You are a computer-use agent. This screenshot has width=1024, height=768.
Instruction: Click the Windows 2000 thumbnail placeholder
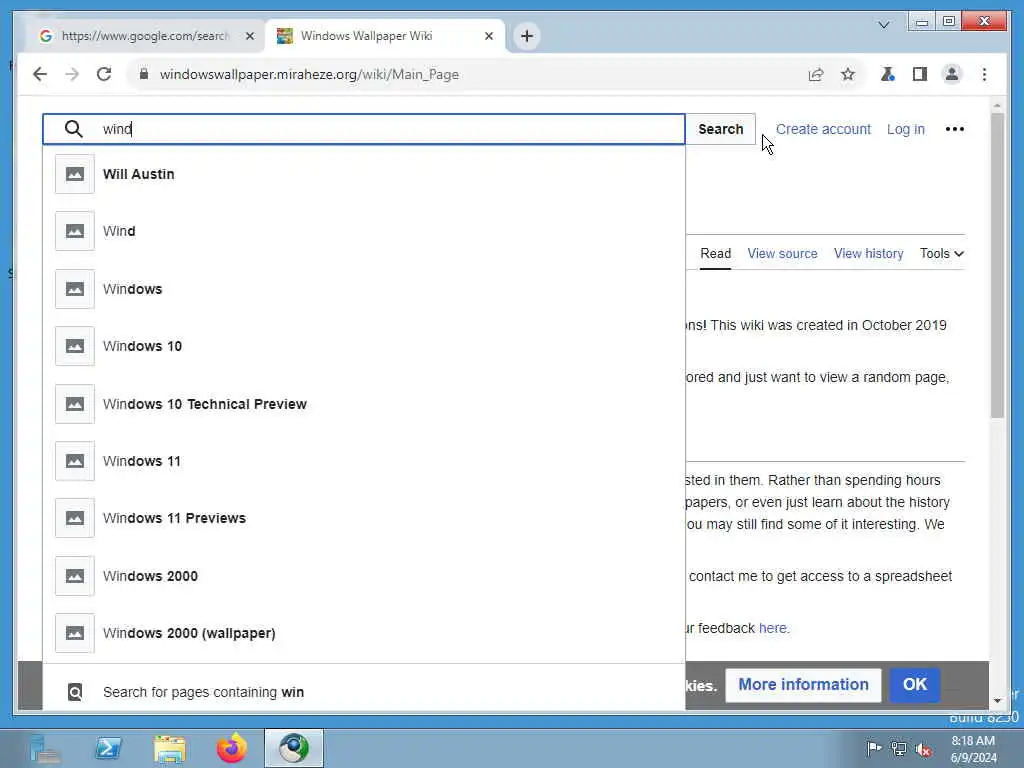(74, 575)
